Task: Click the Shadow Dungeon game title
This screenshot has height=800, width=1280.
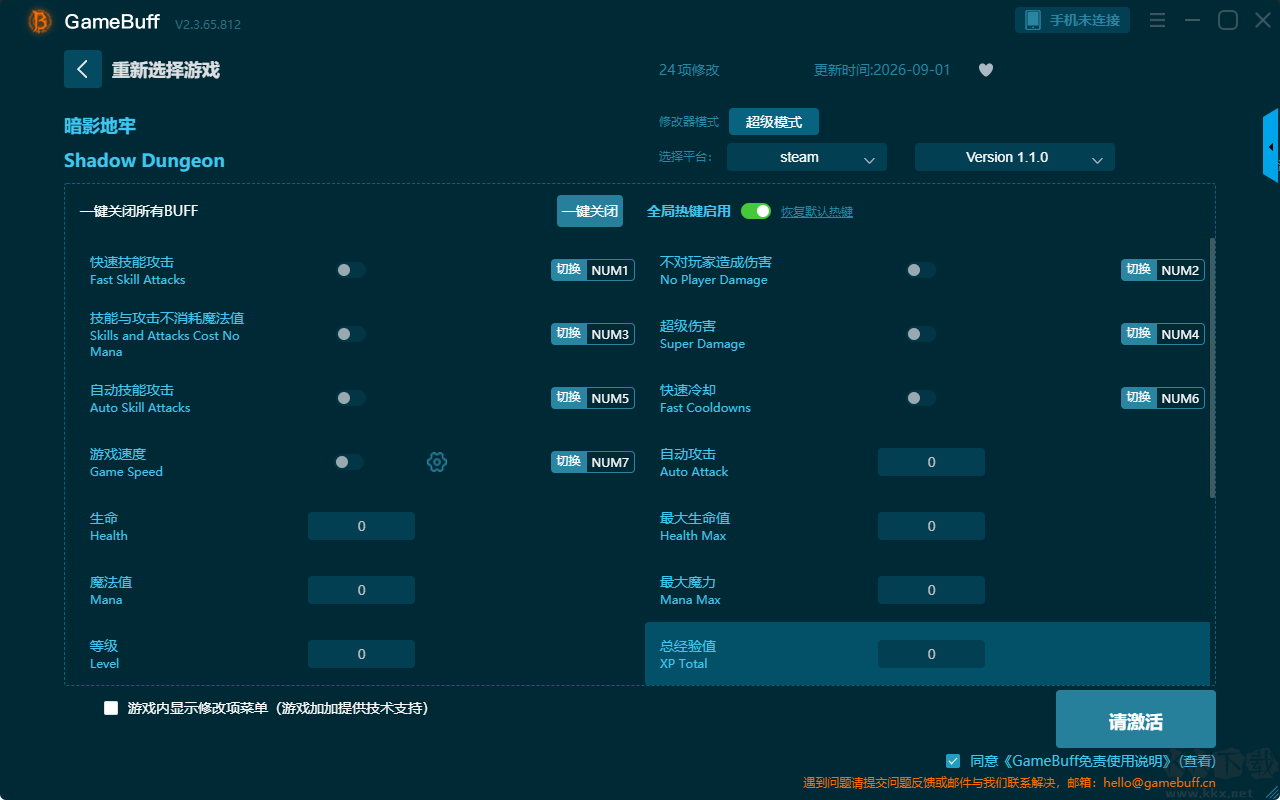Action: coord(144,160)
